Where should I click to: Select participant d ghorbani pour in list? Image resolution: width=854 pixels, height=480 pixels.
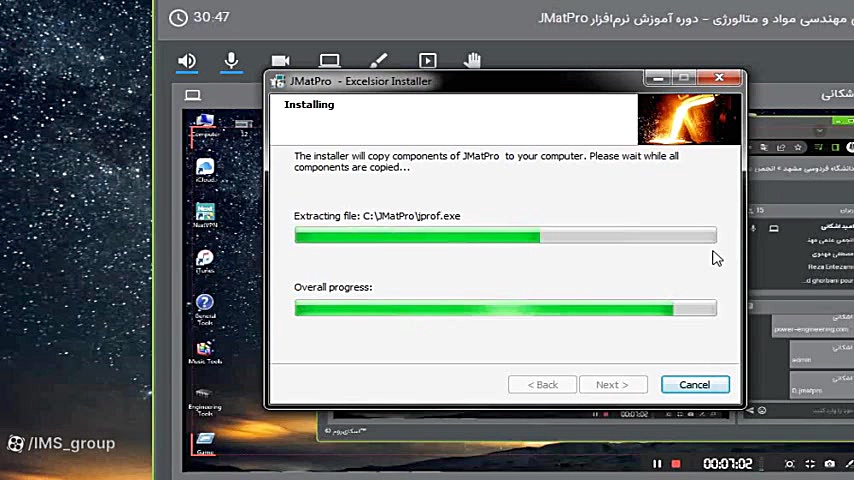828,281
